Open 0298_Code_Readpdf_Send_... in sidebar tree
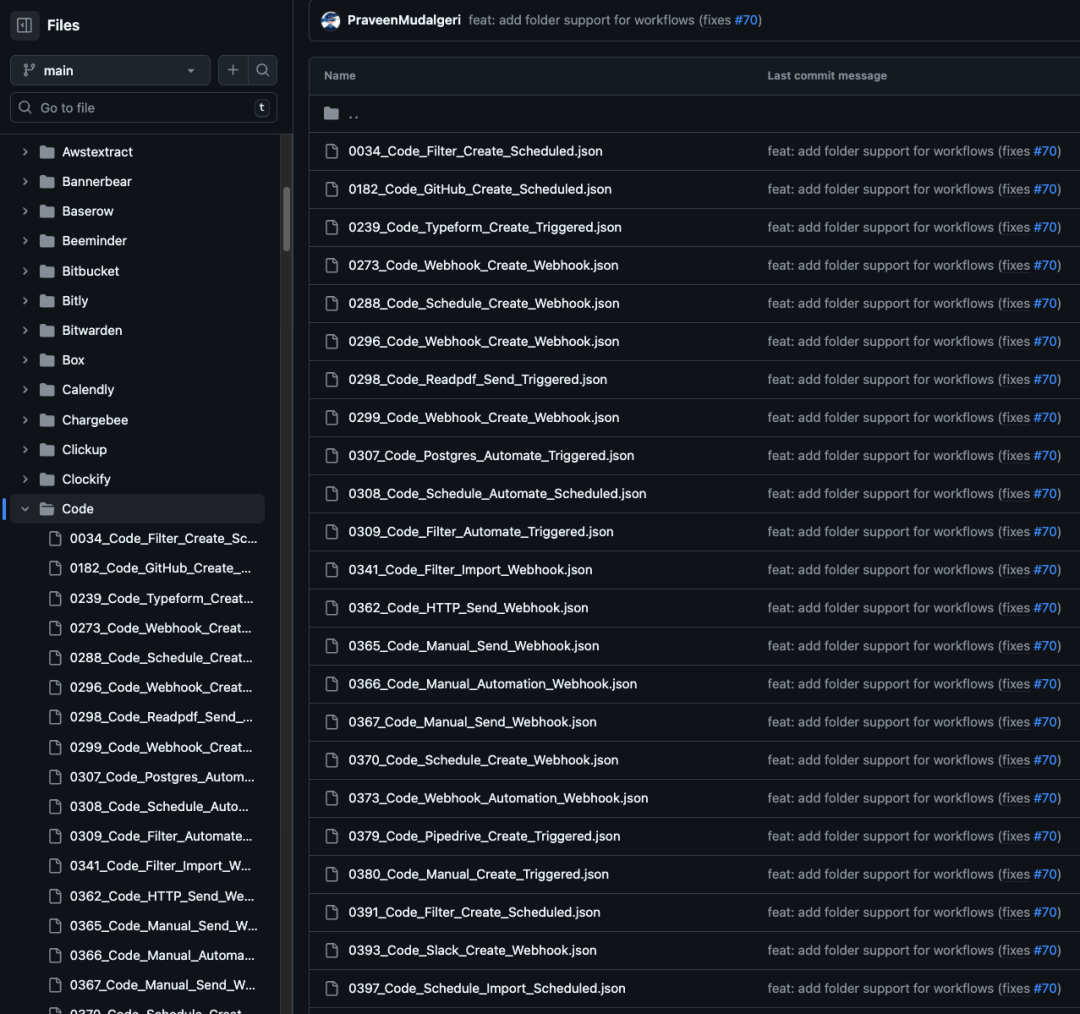Screen dimensions: 1080x1014 pyautogui.click(x=161, y=716)
